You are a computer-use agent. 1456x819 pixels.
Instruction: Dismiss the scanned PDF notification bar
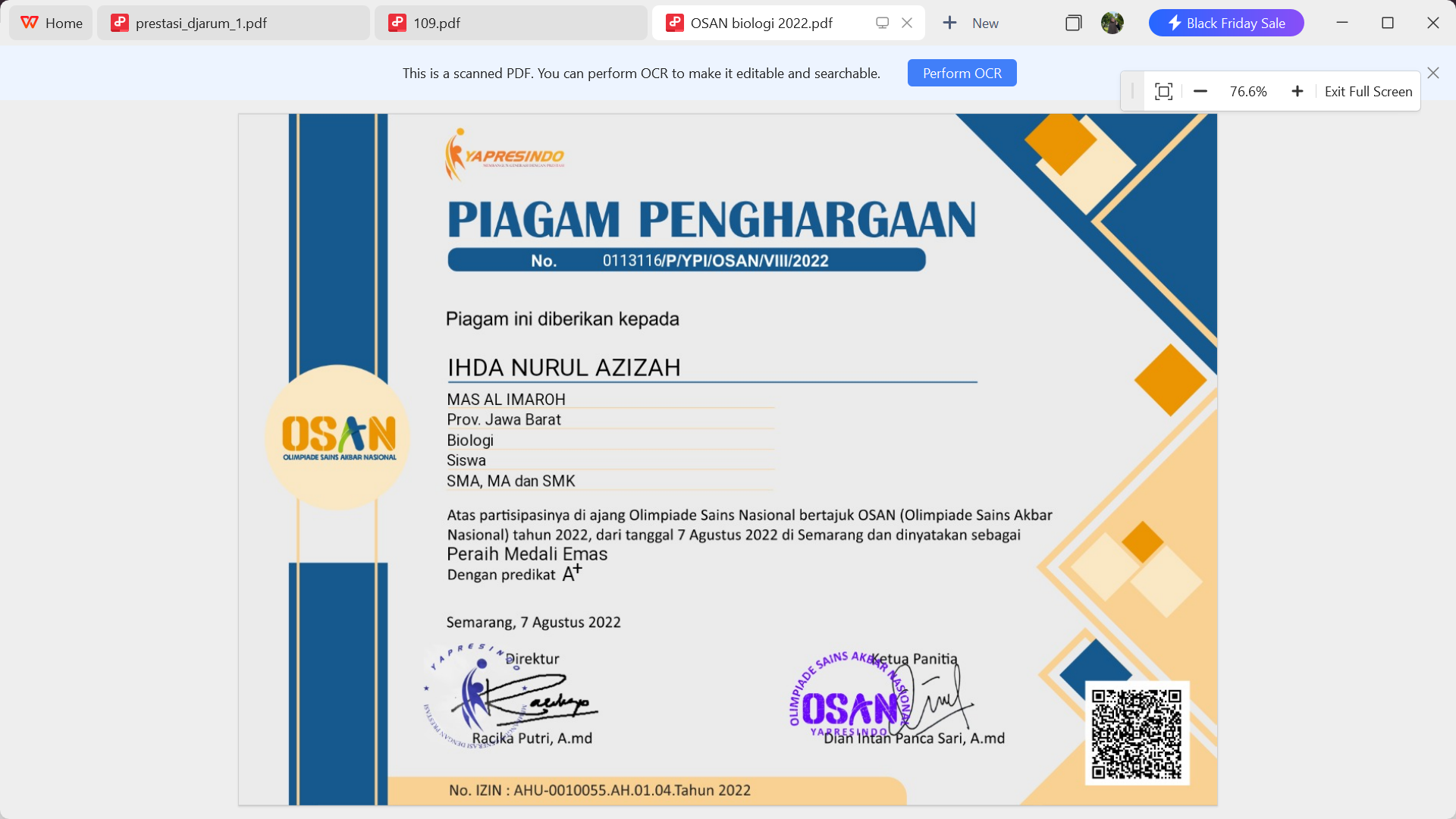pos(1432,73)
